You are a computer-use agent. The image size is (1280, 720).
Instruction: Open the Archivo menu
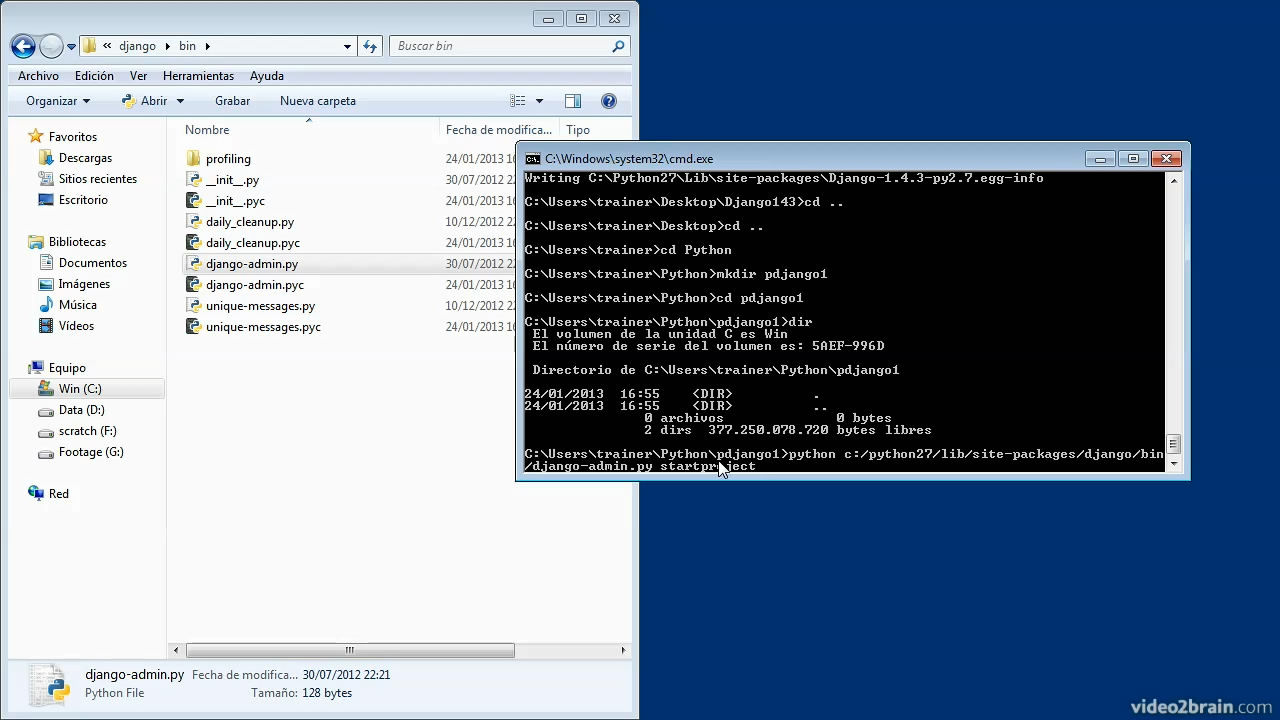[x=38, y=76]
